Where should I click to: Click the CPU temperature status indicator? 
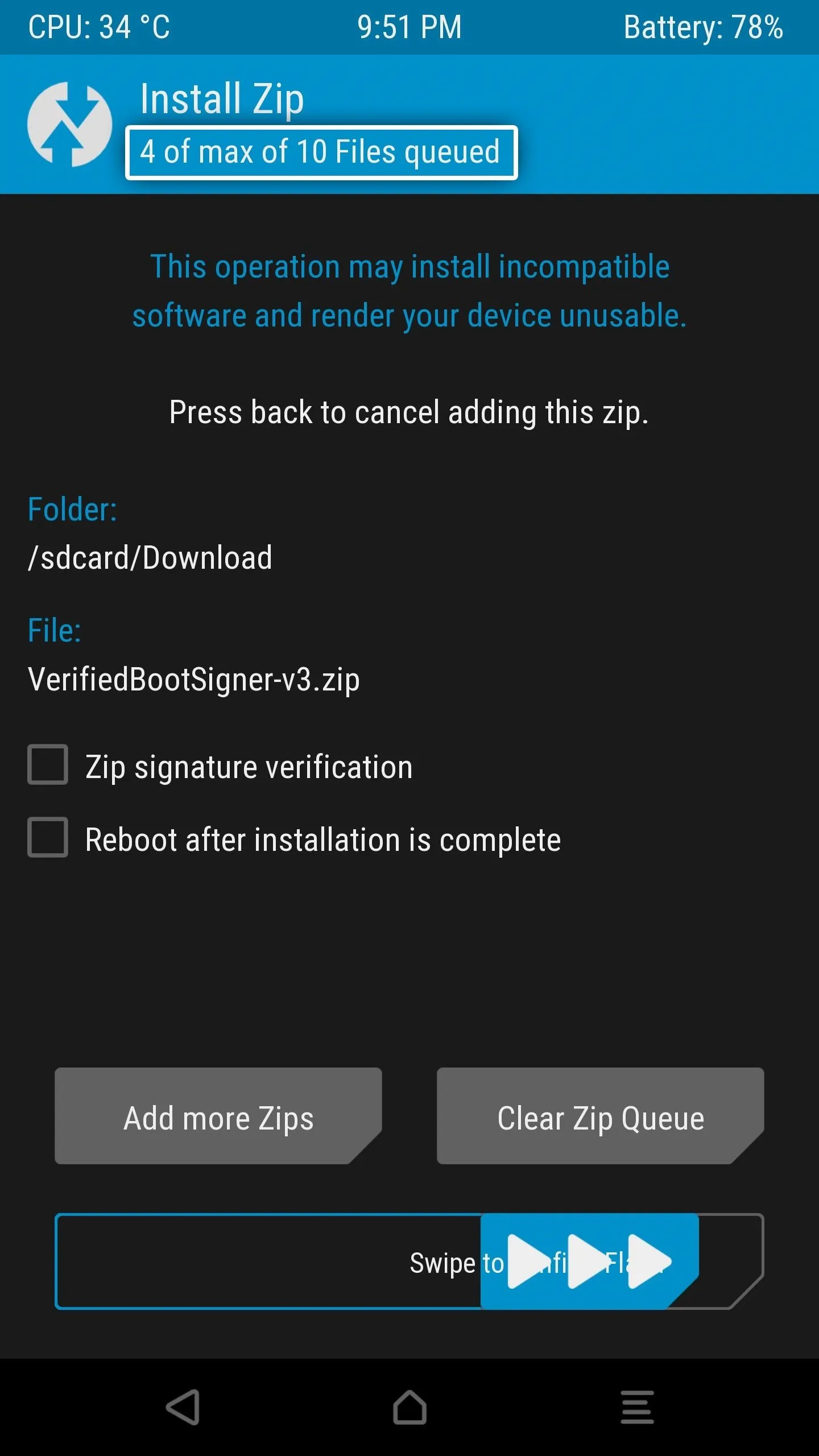click(99, 27)
